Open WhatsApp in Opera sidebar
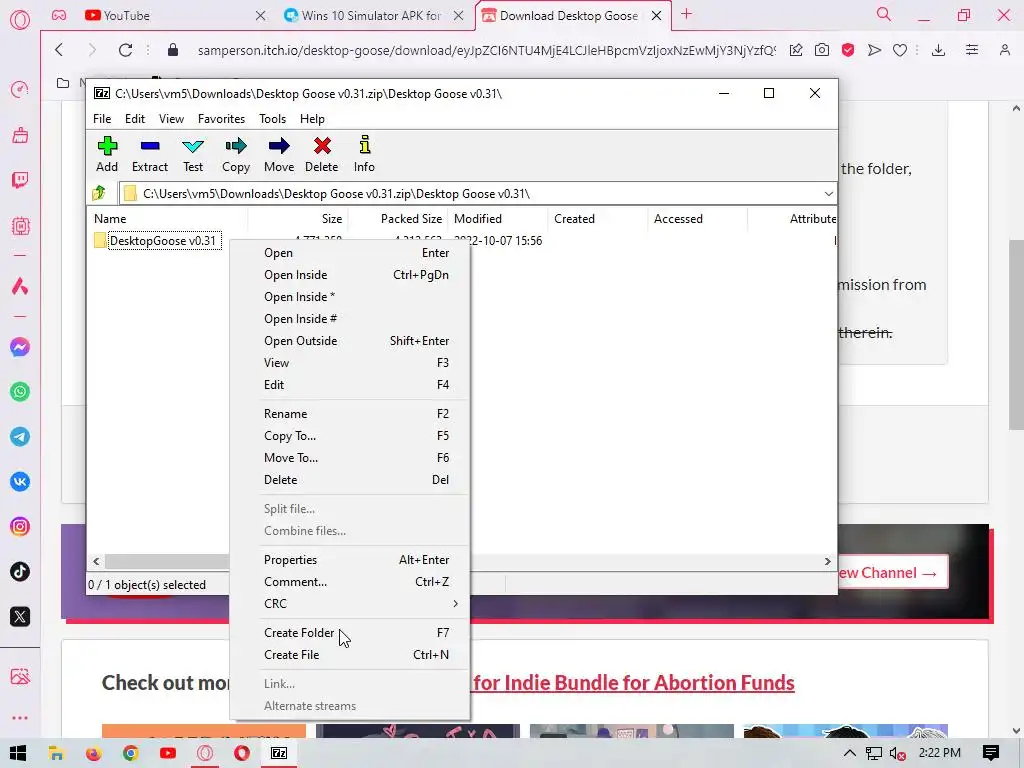The width and height of the screenshot is (1024, 768). [20, 392]
